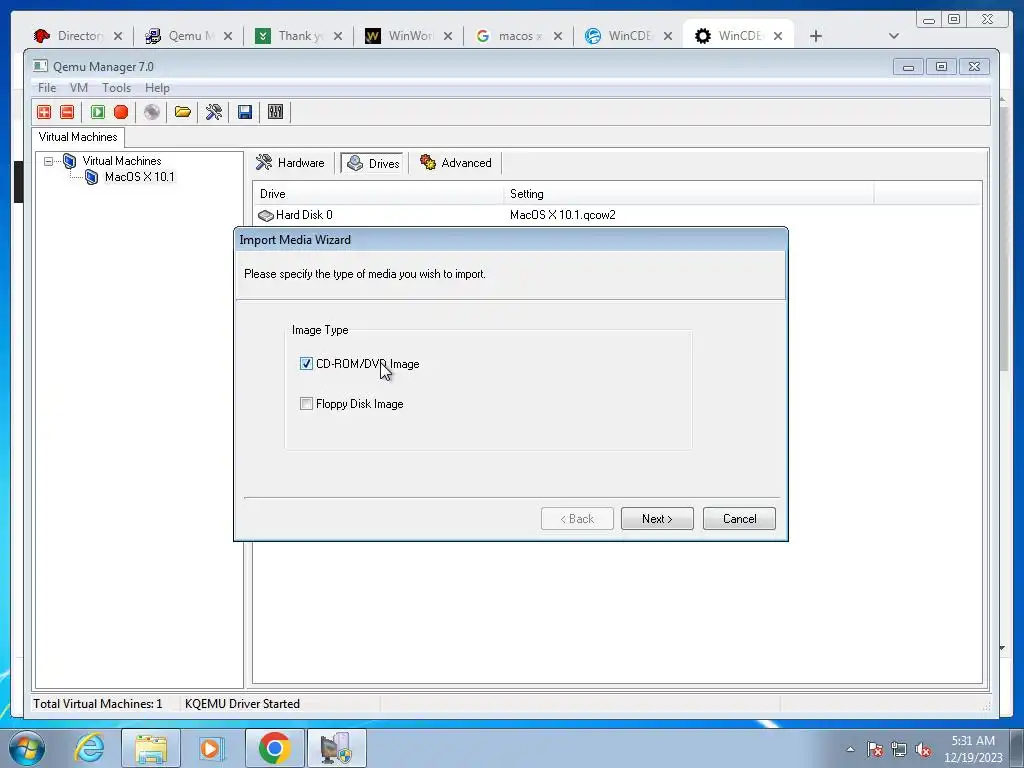Close the macos Google search tab

point(558,36)
